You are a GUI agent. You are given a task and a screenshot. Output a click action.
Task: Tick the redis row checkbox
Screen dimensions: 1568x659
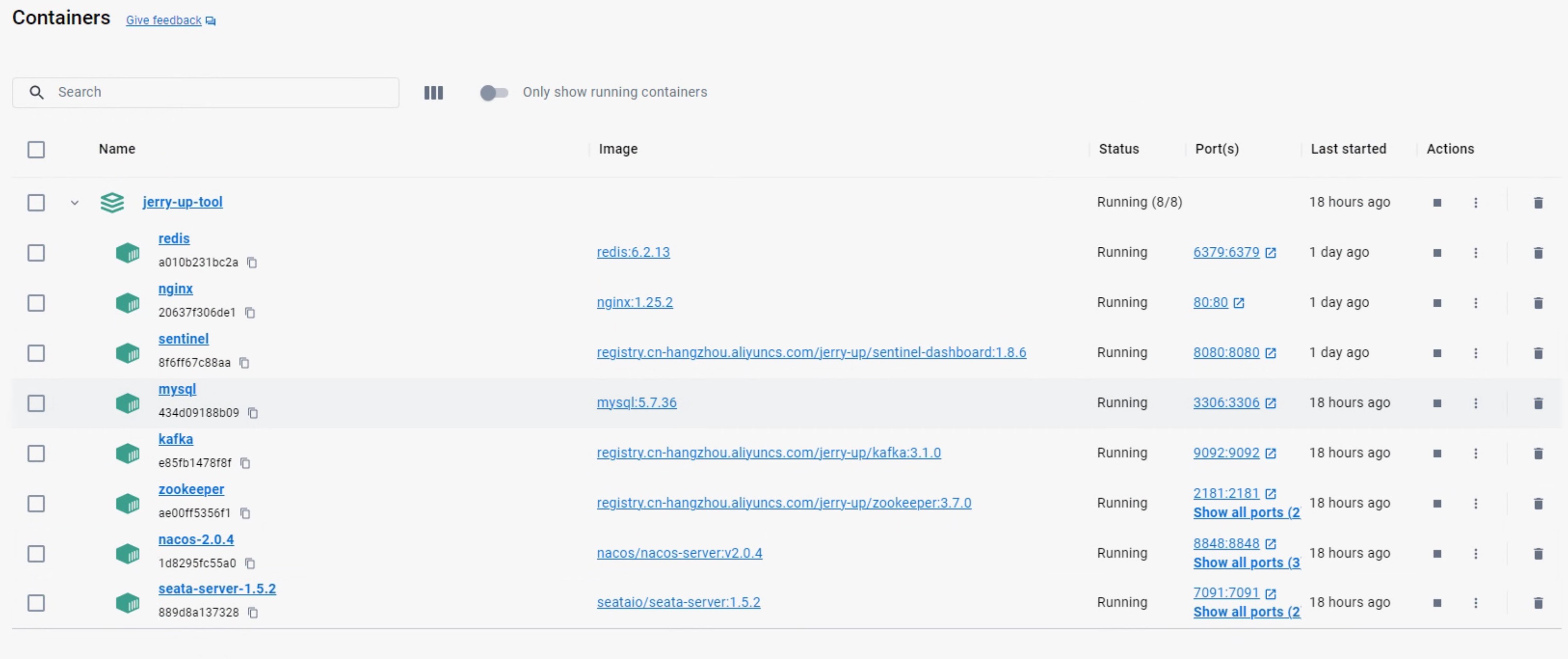click(x=36, y=253)
